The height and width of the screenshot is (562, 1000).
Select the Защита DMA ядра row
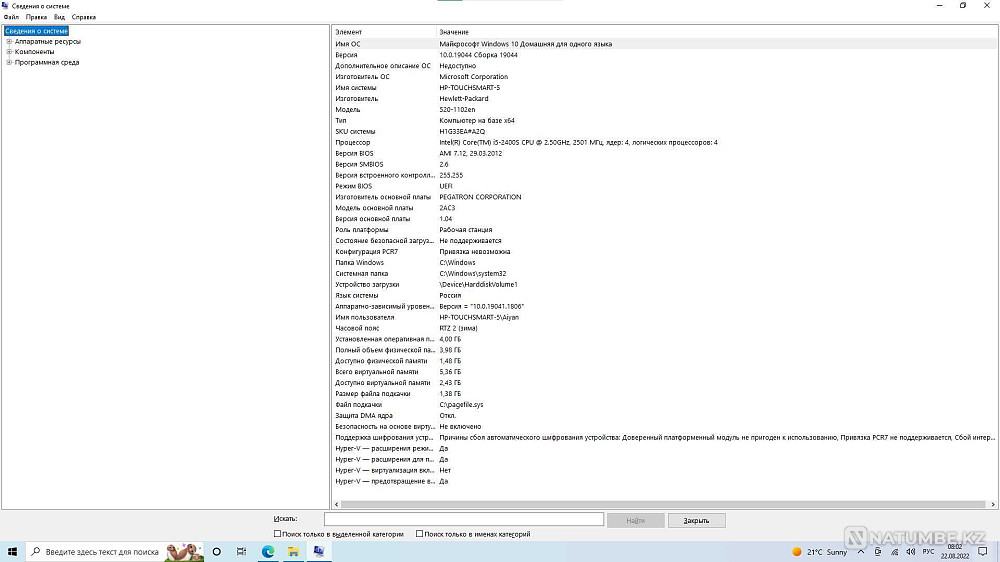[x=665, y=415]
